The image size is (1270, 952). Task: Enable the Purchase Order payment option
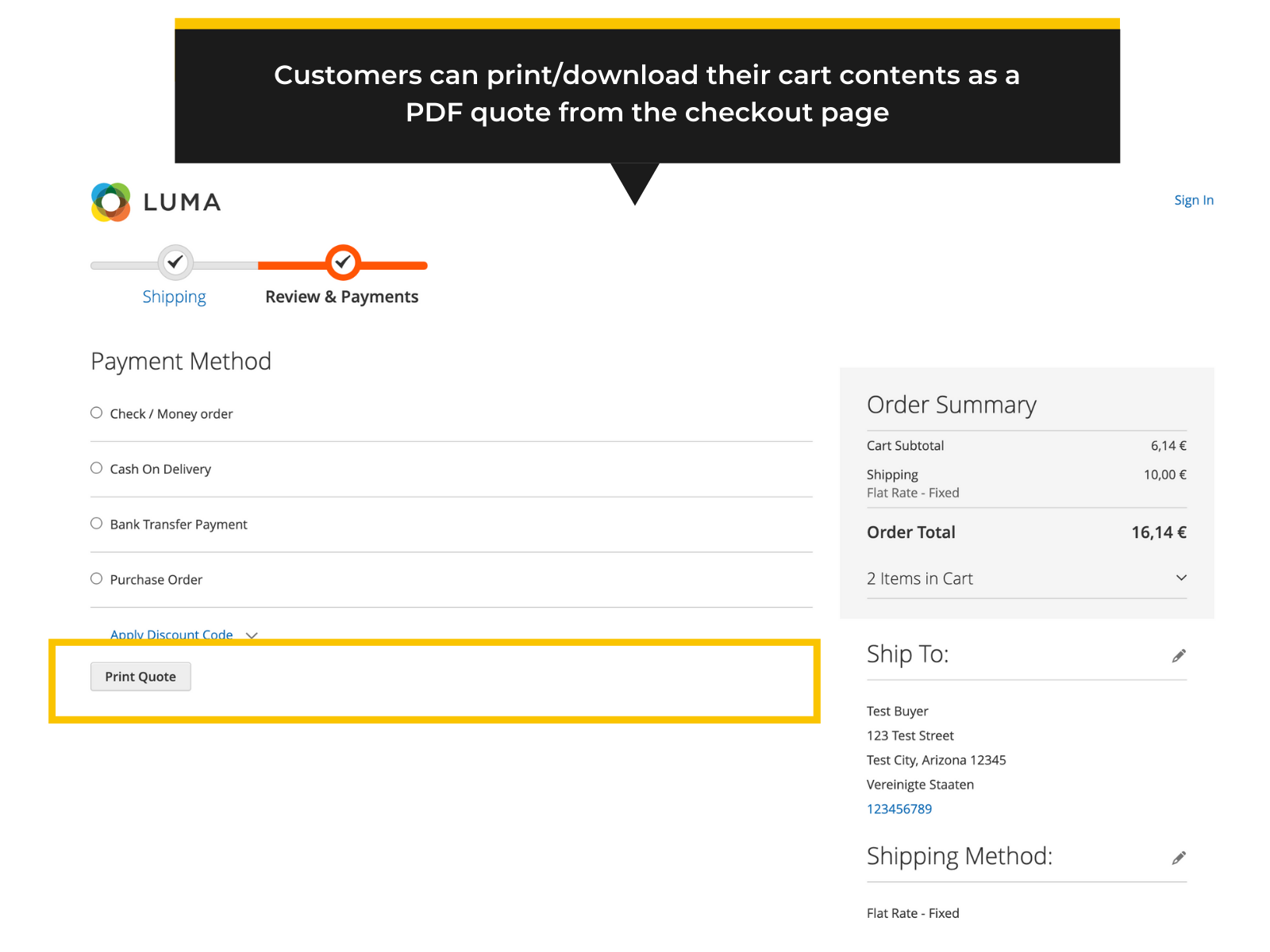pyautogui.click(x=96, y=578)
